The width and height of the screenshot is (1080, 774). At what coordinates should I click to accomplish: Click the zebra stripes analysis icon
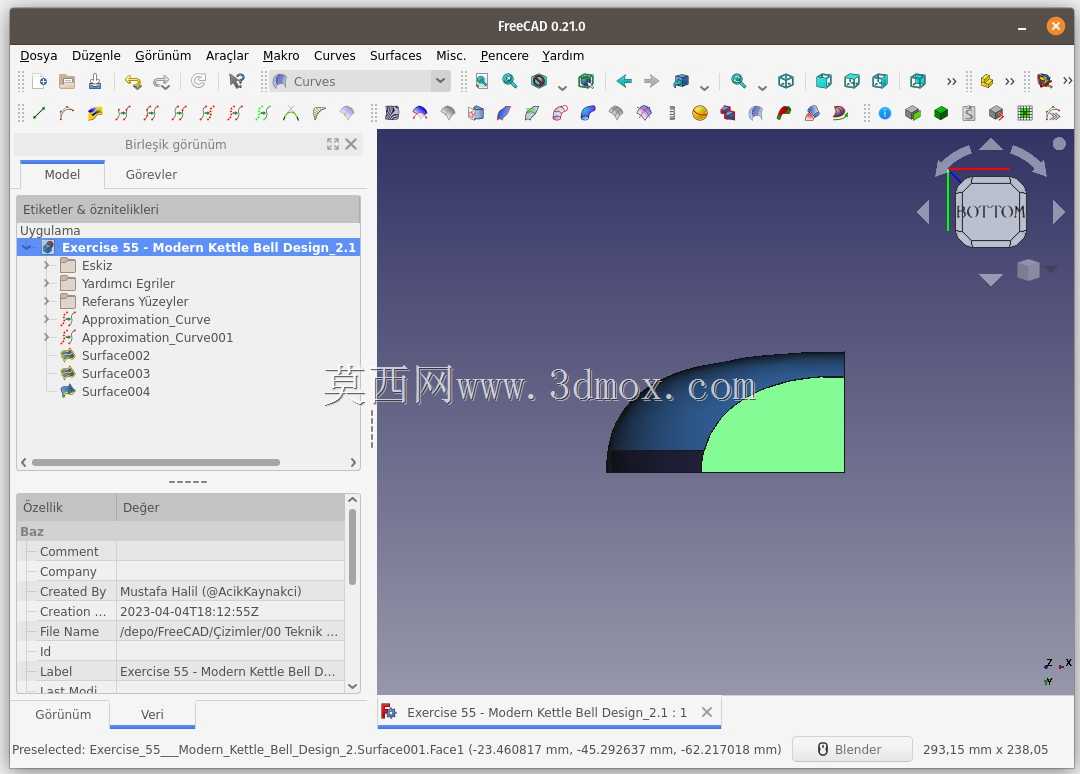tap(392, 113)
